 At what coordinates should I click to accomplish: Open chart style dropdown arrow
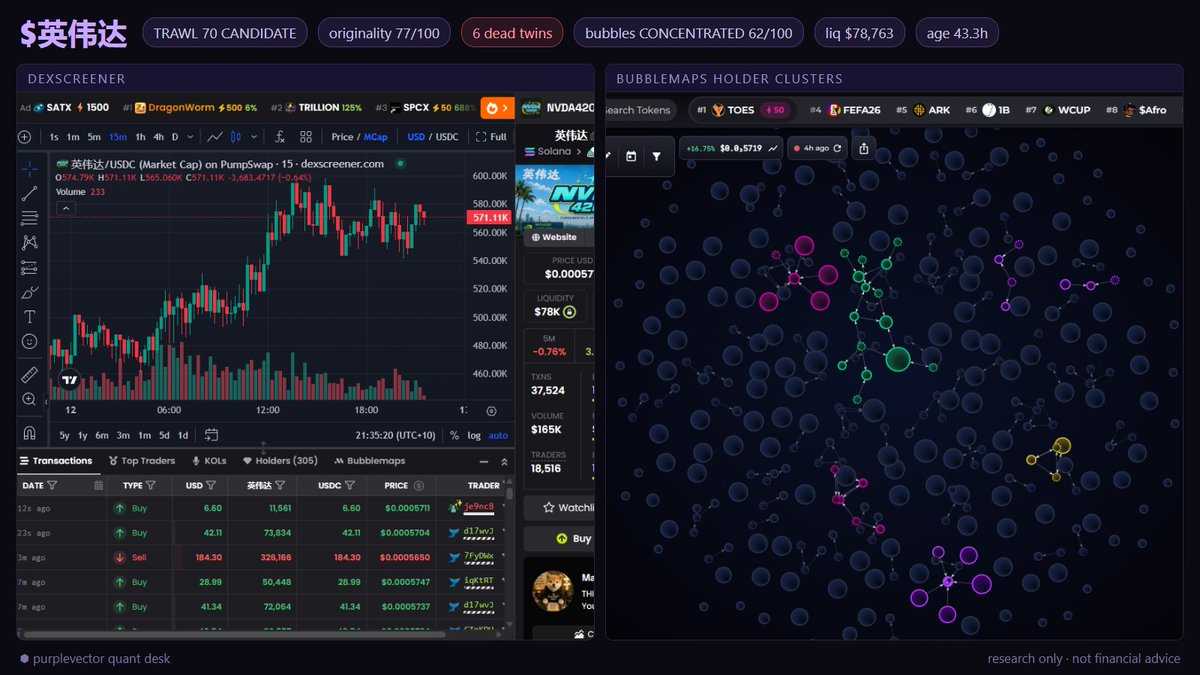[256, 137]
